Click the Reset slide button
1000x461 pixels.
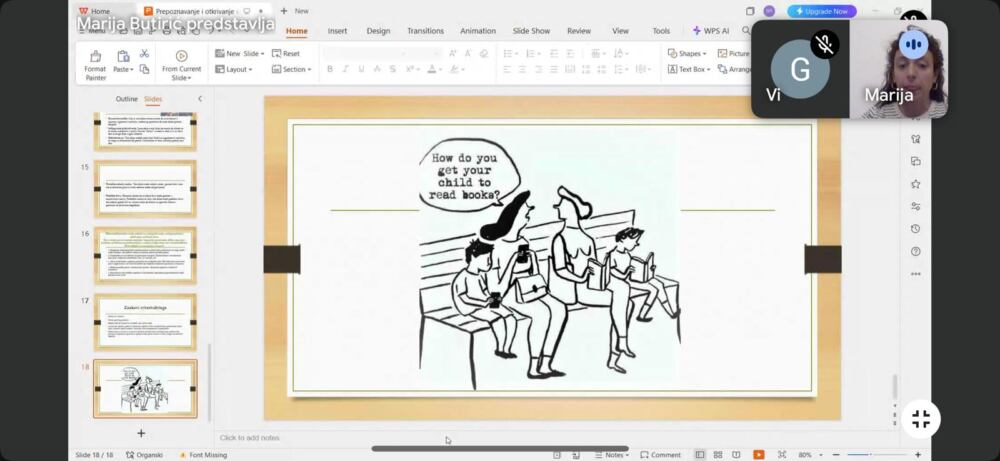coord(286,54)
